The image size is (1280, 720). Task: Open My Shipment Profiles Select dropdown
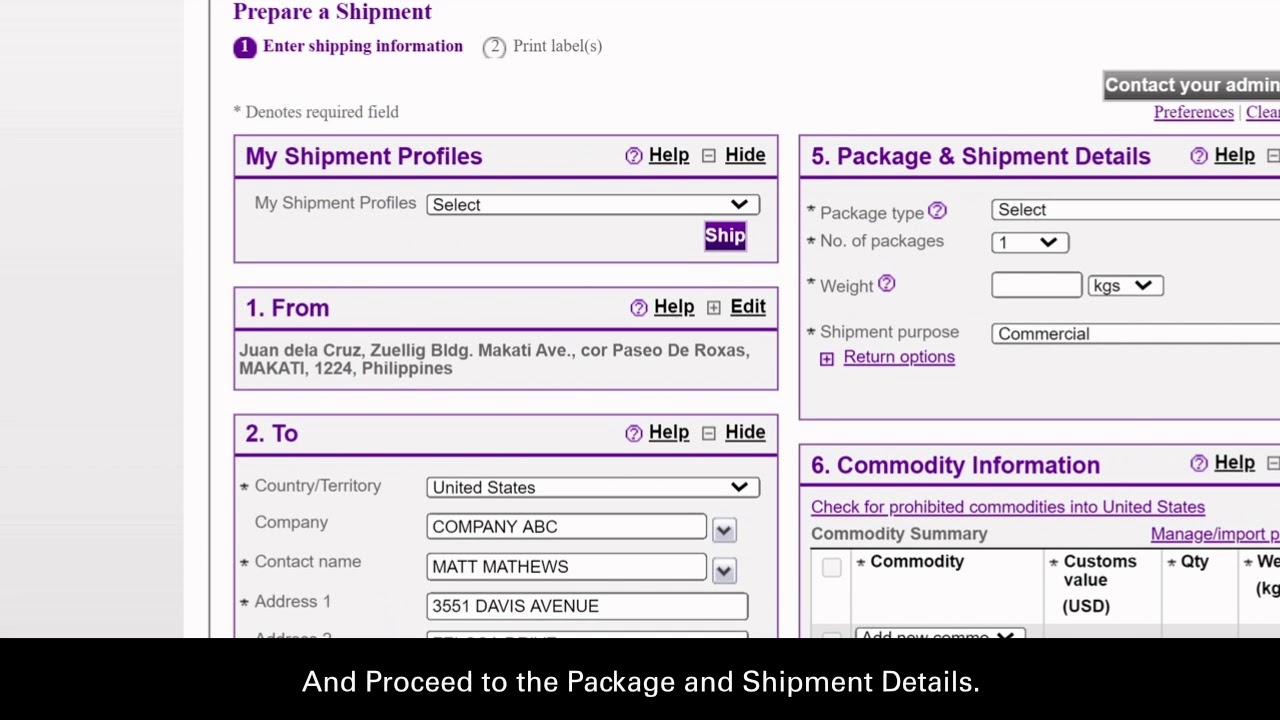pos(593,205)
